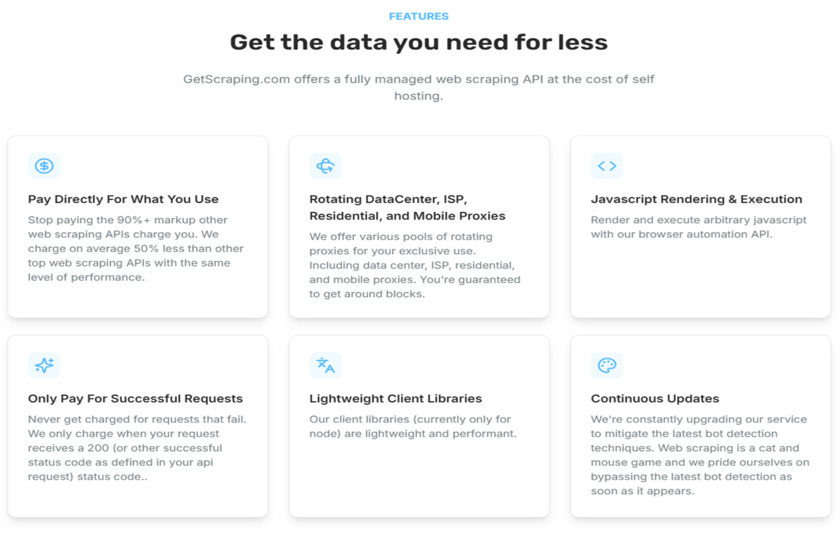Click the dollar sign pricing icon
The image size is (840, 560).
(x=44, y=166)
